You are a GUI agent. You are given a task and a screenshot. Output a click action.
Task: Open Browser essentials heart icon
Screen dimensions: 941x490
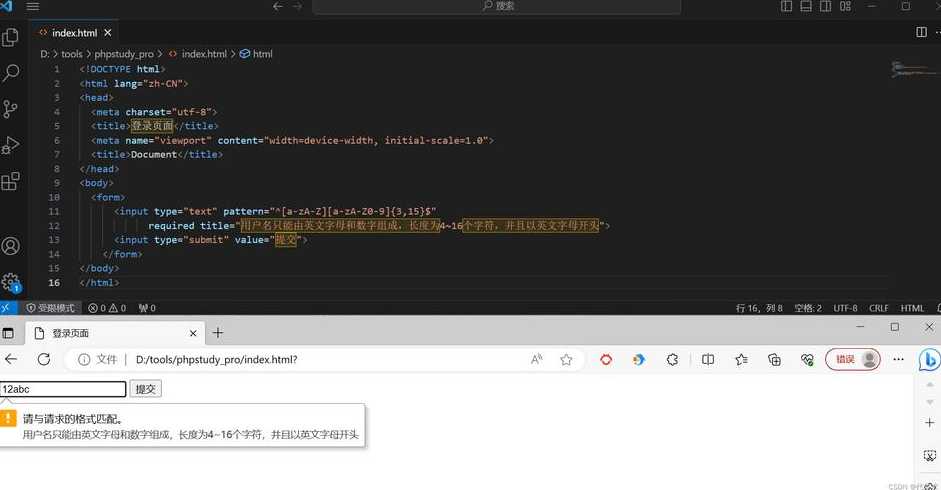click(x=807, y=359)
